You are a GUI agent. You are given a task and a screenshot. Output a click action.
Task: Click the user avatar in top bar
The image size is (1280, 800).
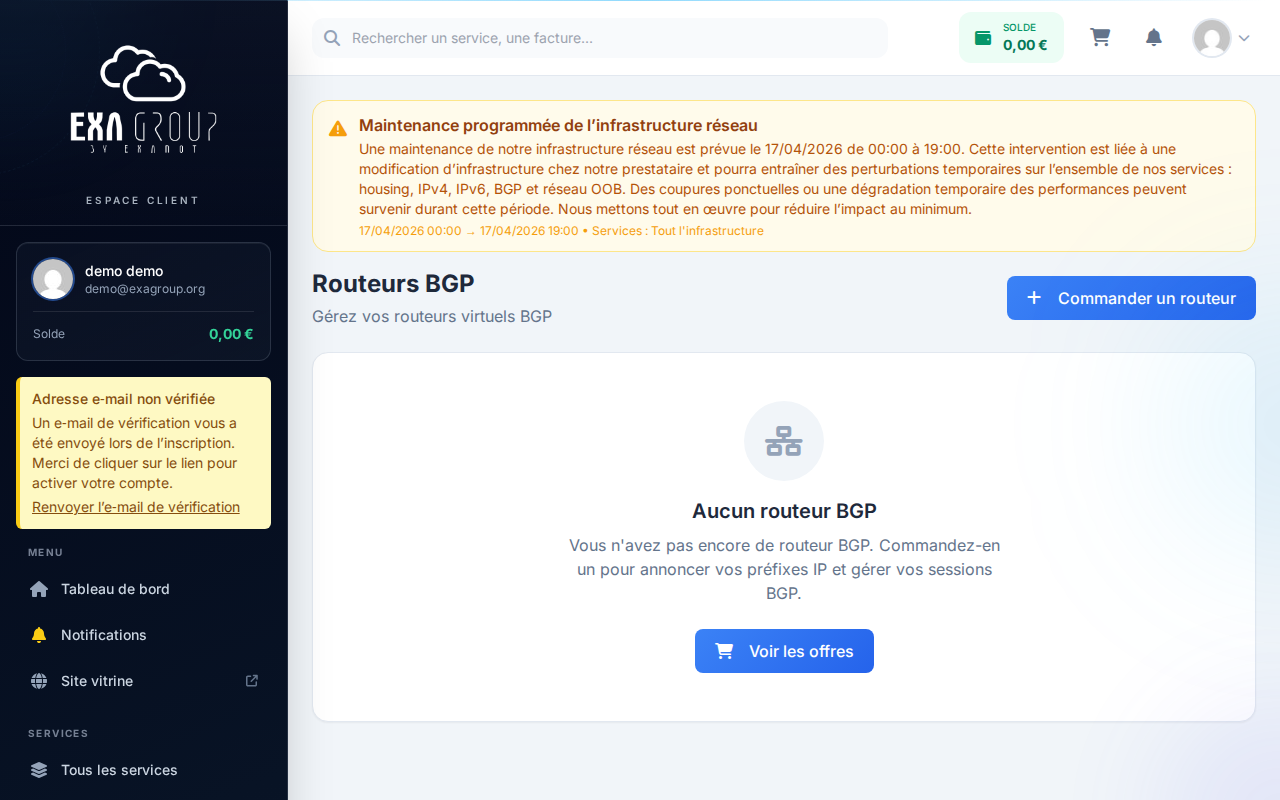pyautogui.click(x=1212, y=38)
